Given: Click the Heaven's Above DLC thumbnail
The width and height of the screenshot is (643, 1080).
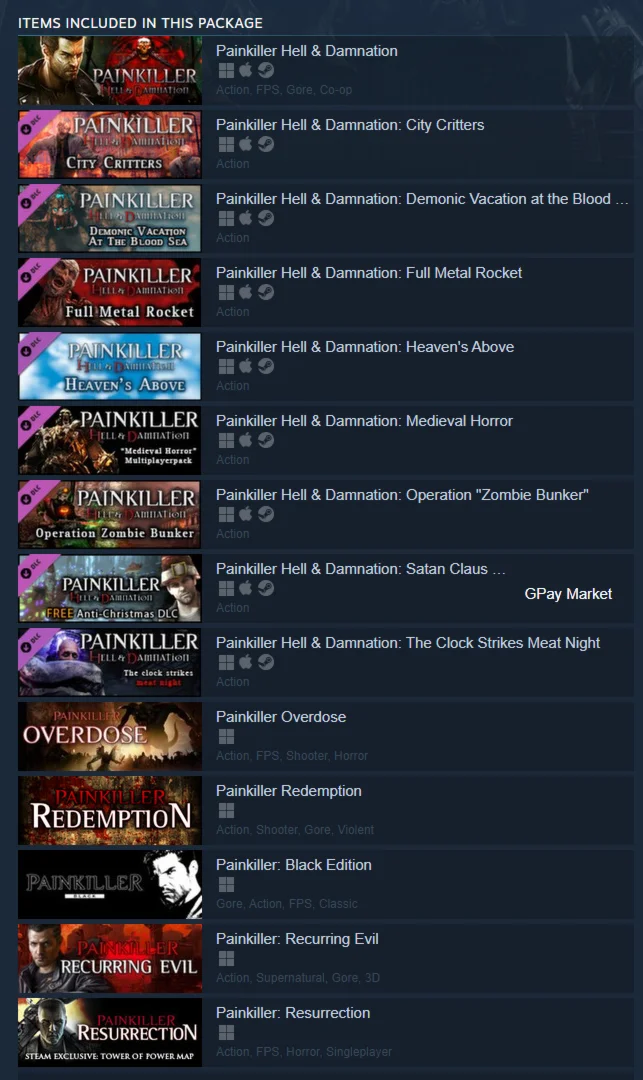Looking at the screenshot, I should [110, 366].
